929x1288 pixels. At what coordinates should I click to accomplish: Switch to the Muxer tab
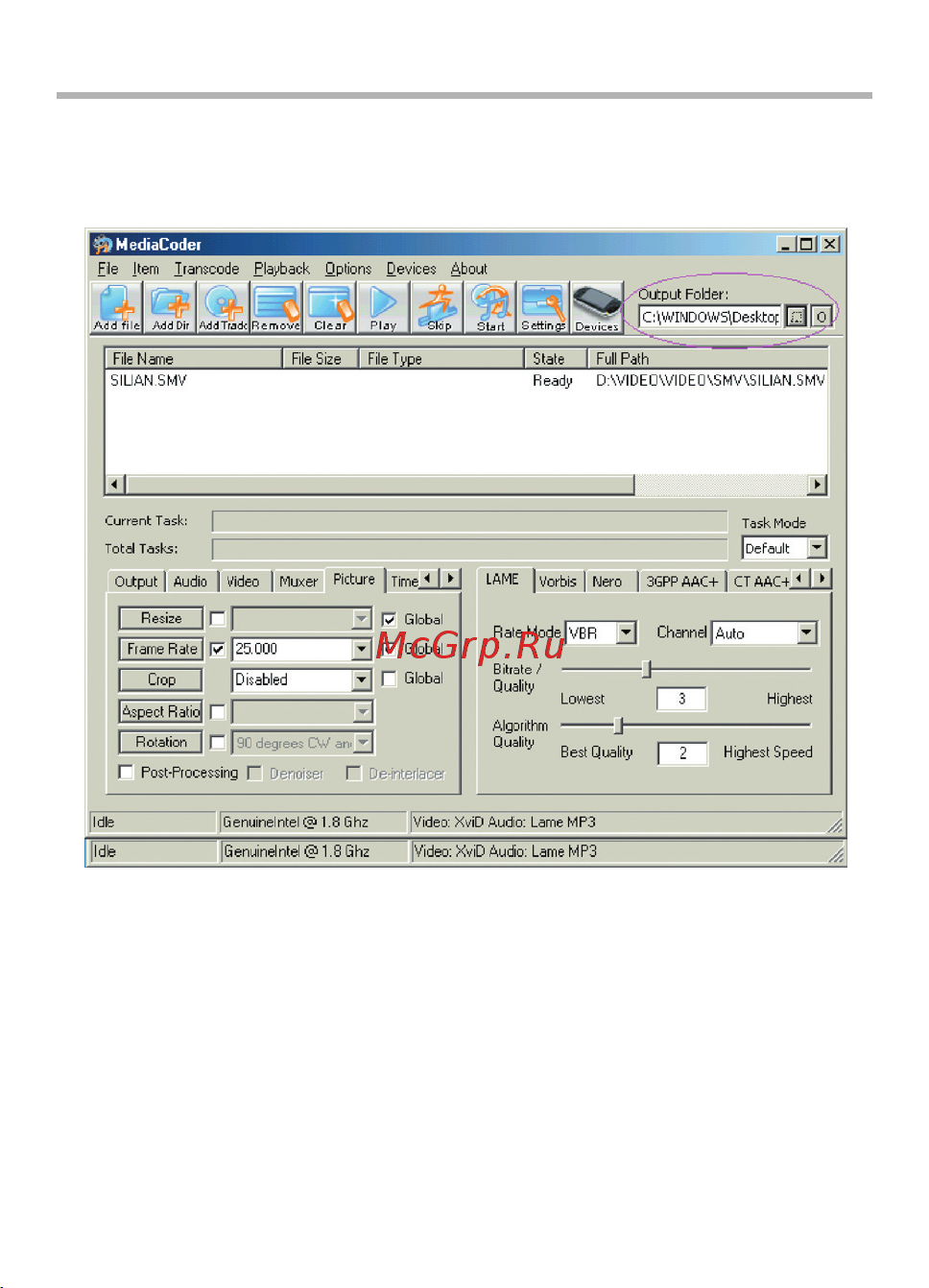pos(298,582)
